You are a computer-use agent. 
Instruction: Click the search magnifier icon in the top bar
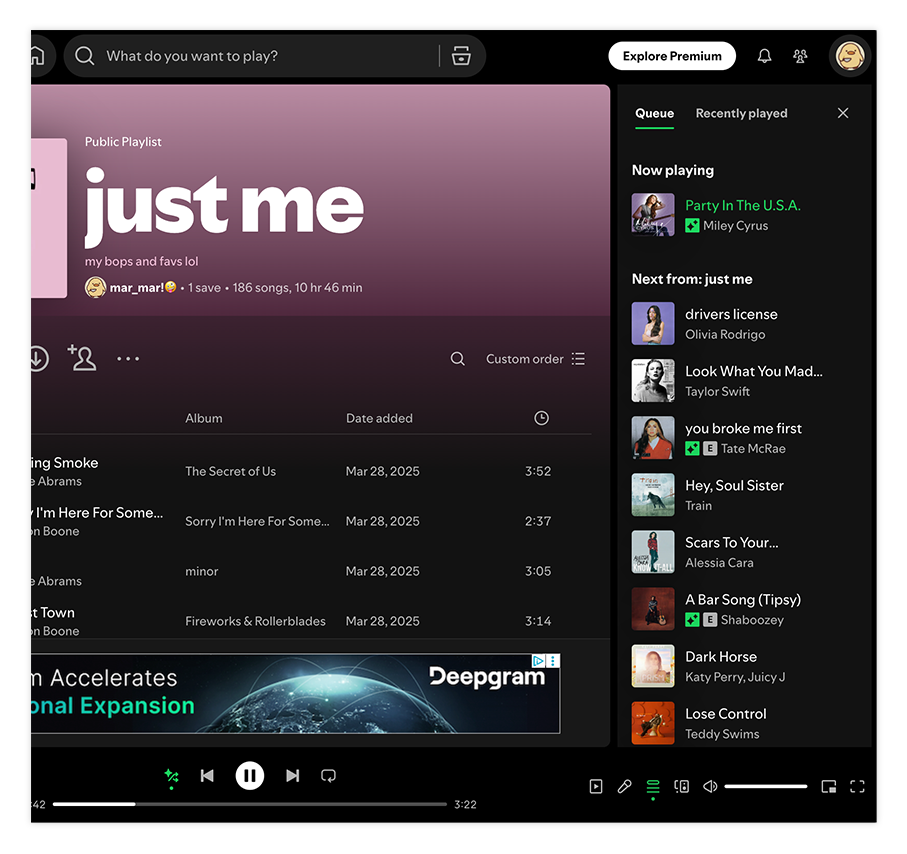pos(84,56)
